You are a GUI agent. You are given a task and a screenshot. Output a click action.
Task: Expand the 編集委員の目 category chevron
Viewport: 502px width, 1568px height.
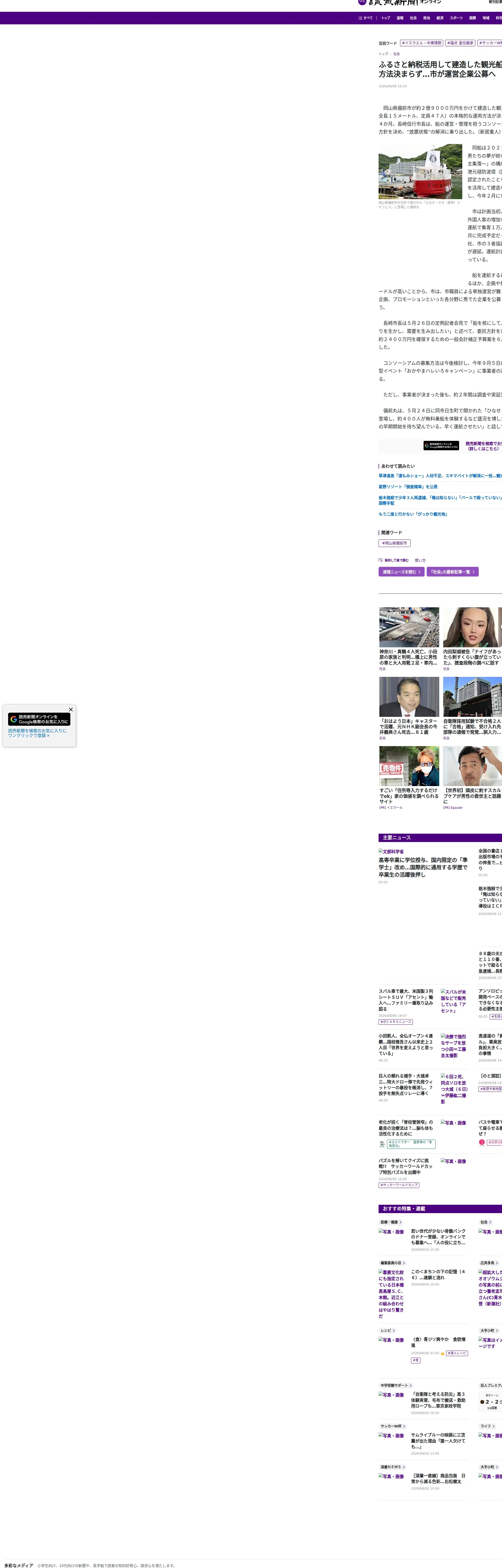tap(404, 1263)
